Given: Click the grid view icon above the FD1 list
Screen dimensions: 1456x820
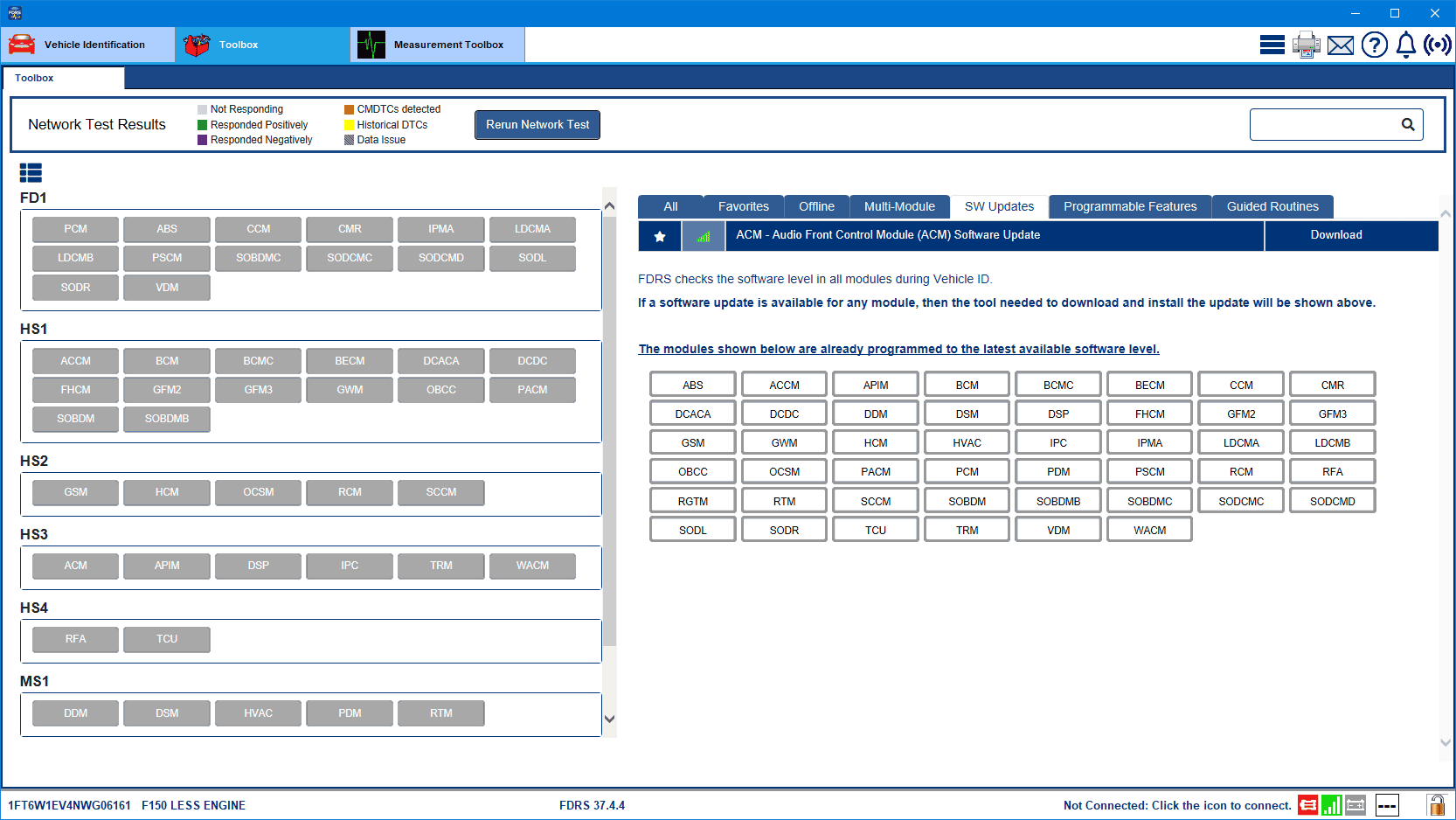Looking at the screenshot, I should pos(31,173).
